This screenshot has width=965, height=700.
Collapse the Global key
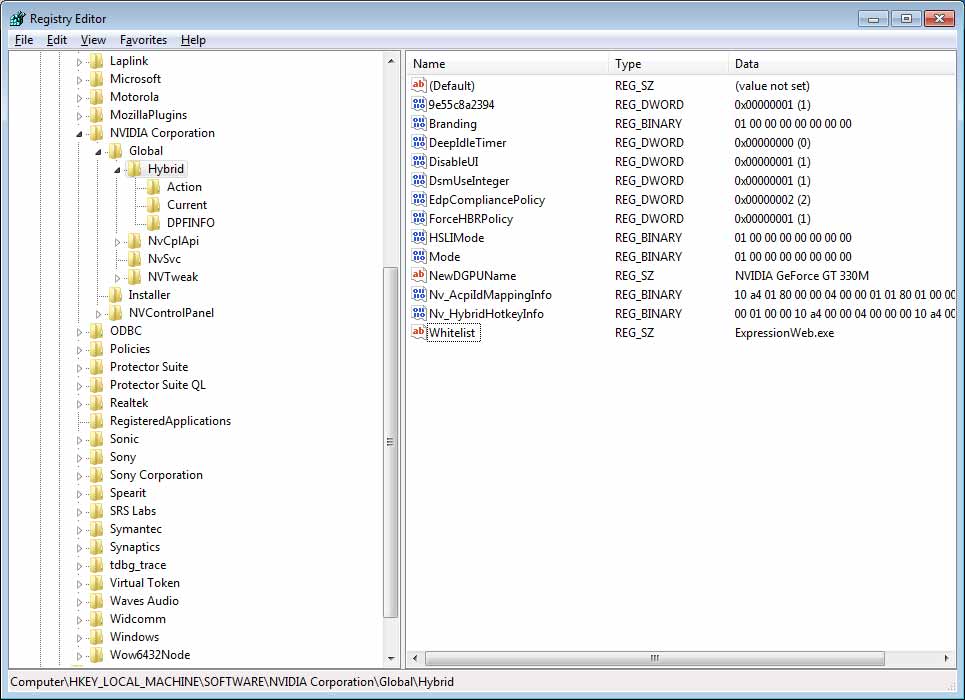coord(98,151)
